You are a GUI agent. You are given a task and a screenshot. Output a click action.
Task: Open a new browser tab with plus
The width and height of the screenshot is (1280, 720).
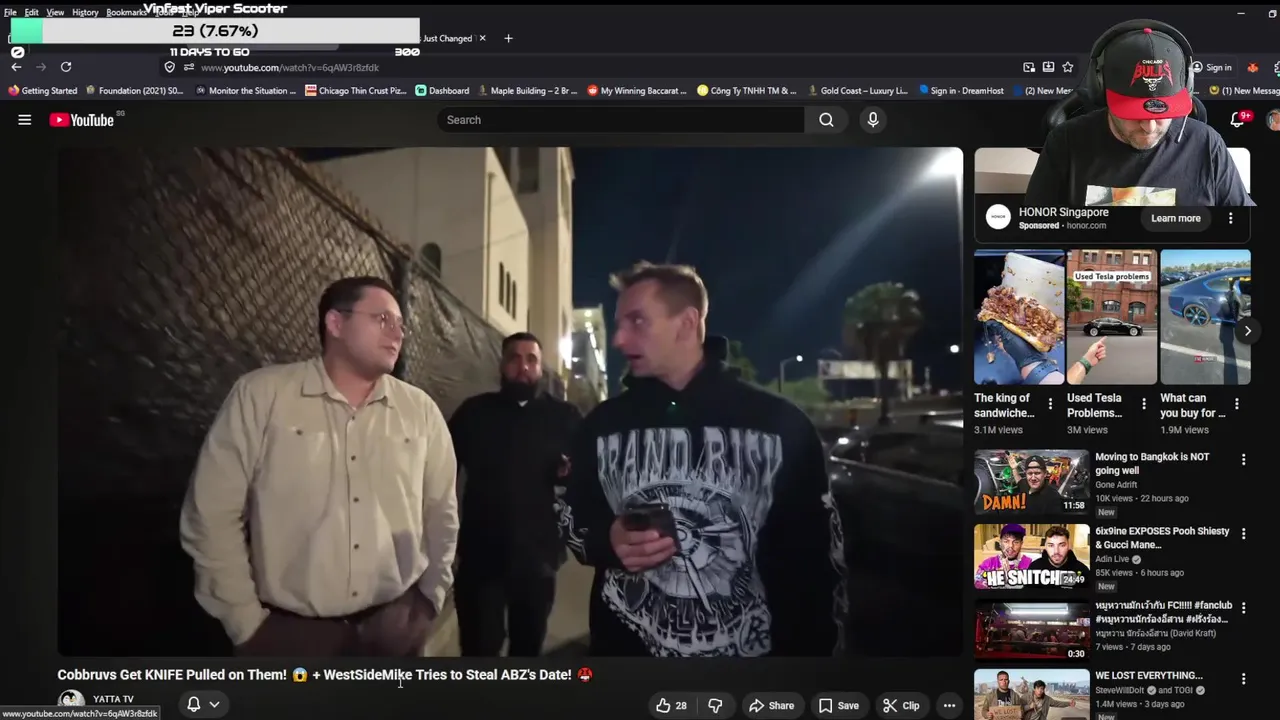(508, 38)
